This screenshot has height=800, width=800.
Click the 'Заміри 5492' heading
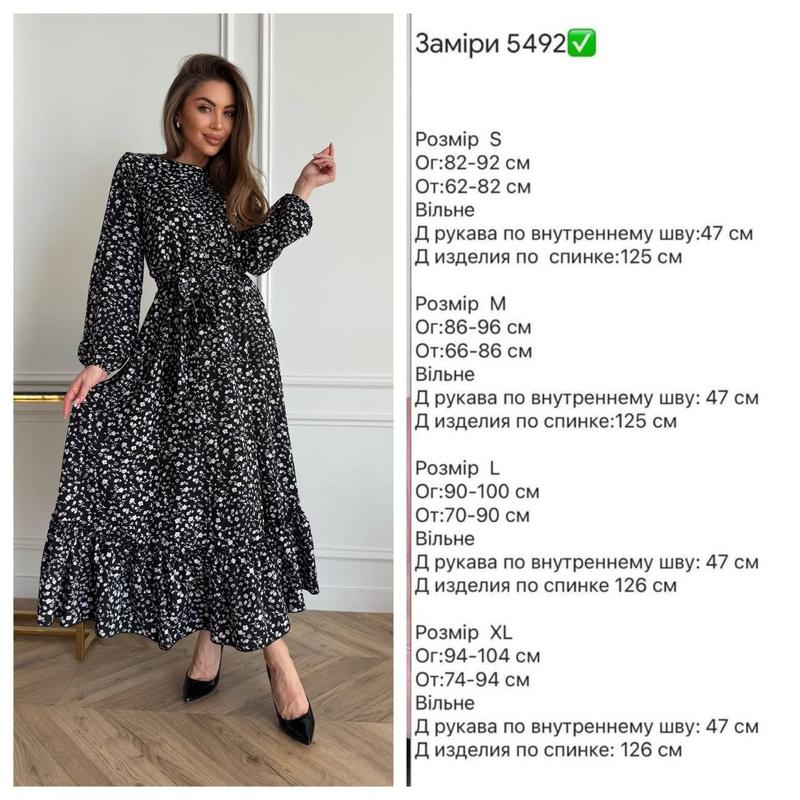tap(505, 44)
